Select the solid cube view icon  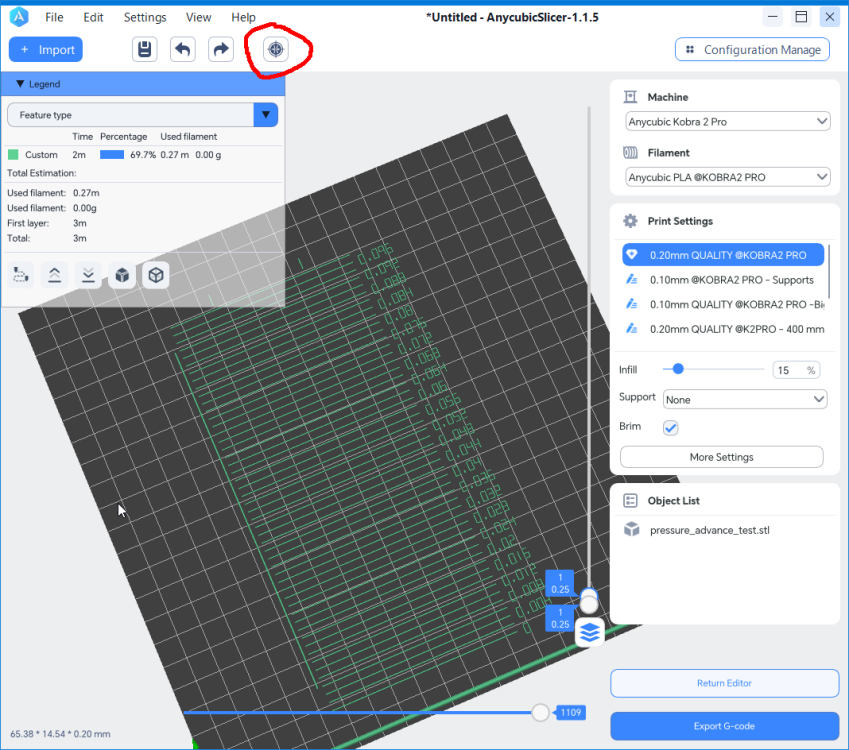[122, 275]
